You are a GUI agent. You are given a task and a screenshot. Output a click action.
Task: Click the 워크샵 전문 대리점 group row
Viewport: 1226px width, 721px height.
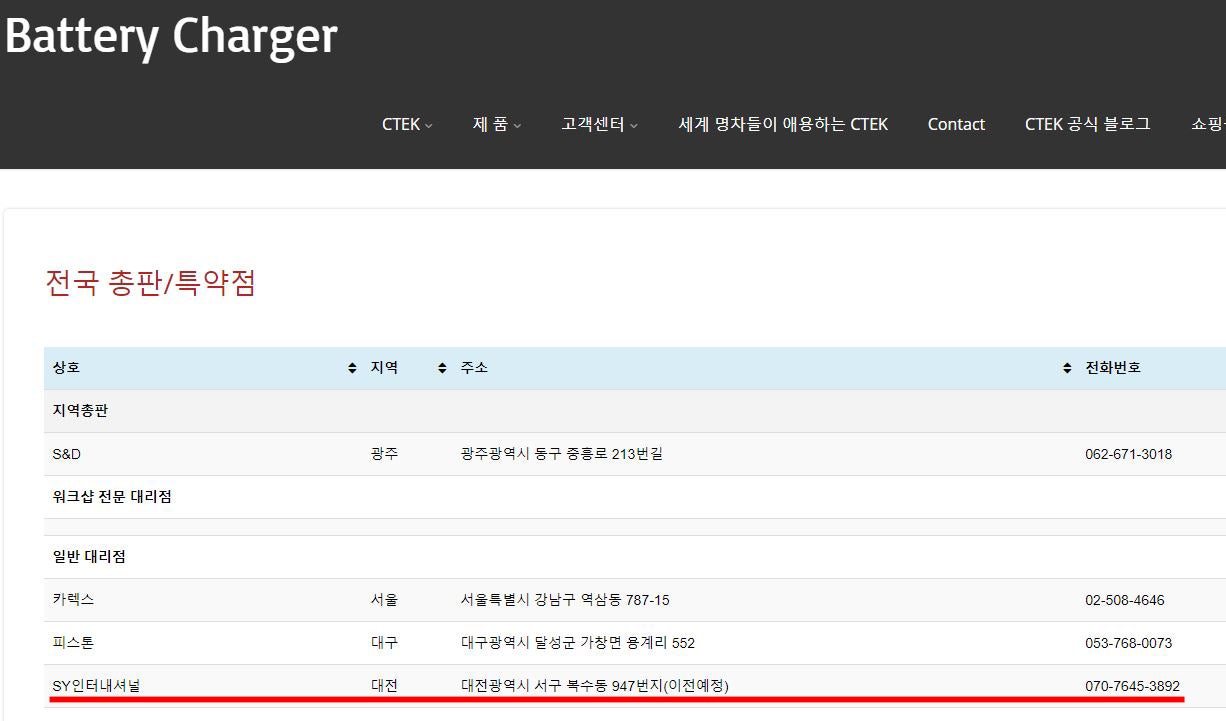tap(635, 497)
